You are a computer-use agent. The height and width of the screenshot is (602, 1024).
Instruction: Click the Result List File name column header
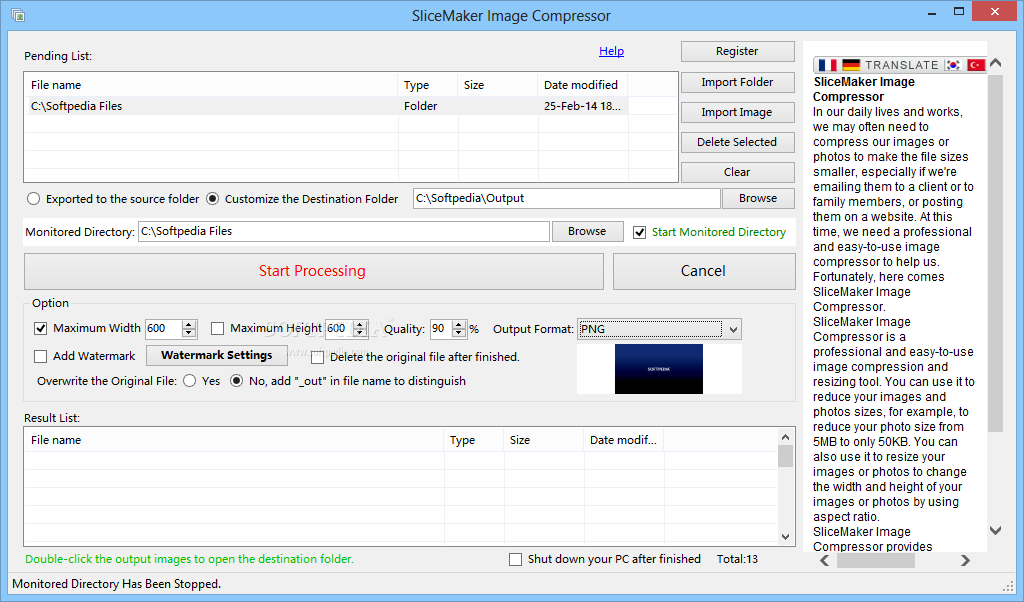click(234, 440)
